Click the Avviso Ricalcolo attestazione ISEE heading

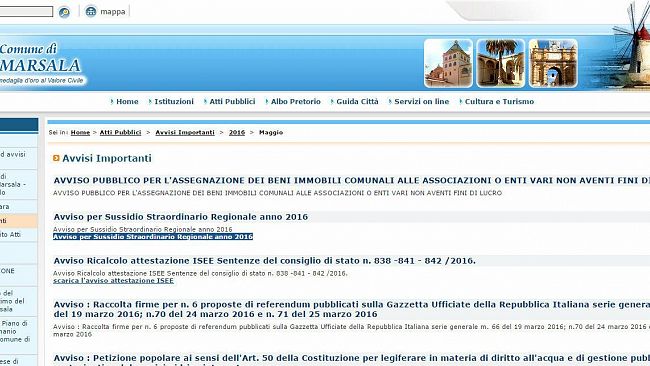click(x=264, y=261)
